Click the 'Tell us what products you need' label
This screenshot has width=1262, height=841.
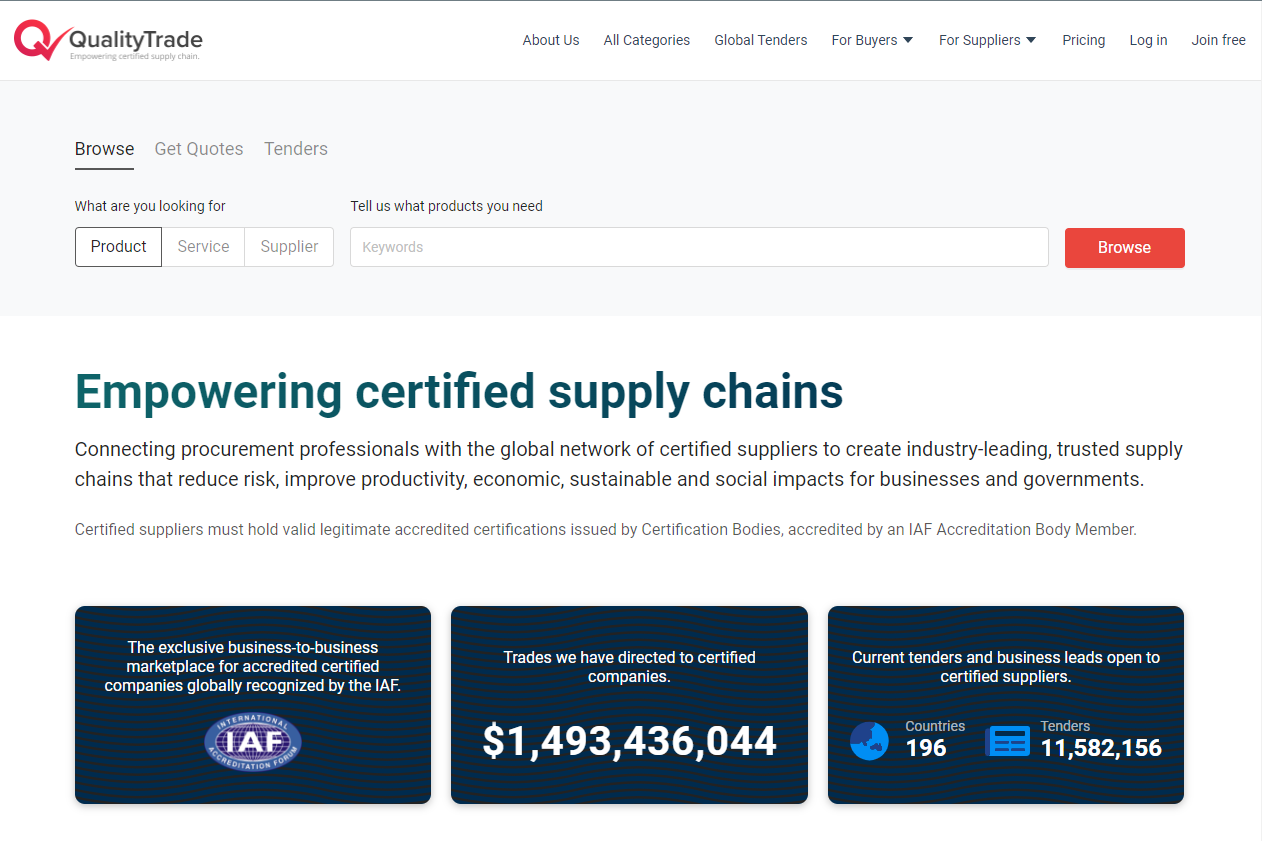point(446,206)
